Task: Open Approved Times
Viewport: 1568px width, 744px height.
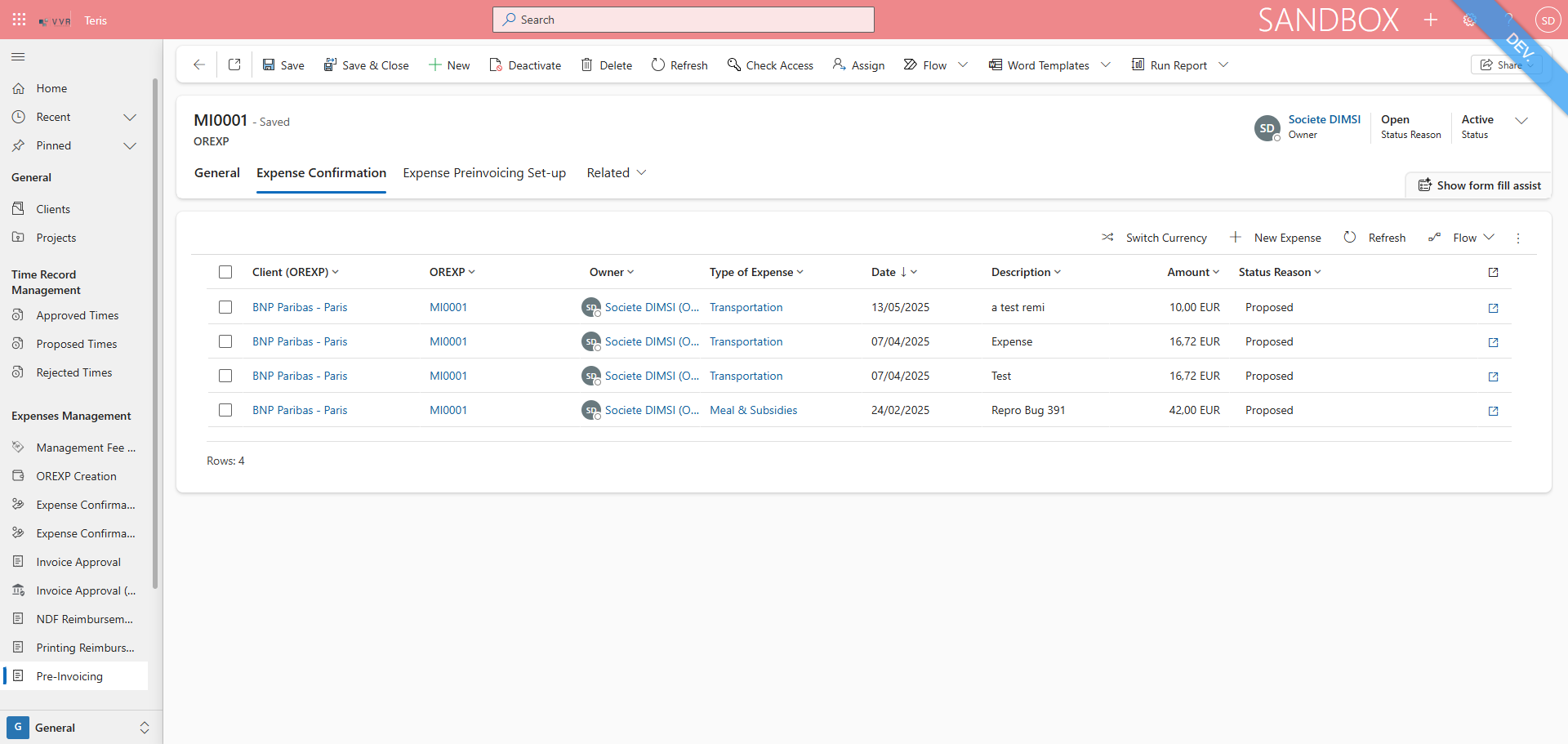Action: pos(74,315)
